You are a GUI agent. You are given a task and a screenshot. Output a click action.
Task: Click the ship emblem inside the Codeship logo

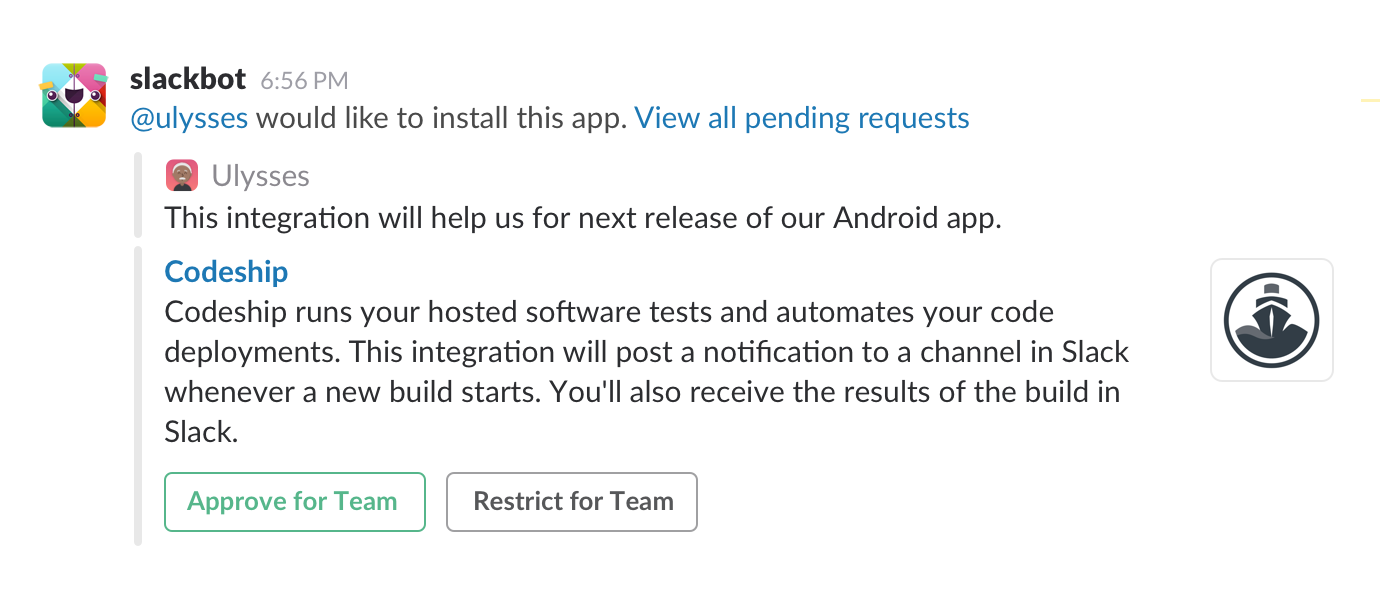point(1271,320)
